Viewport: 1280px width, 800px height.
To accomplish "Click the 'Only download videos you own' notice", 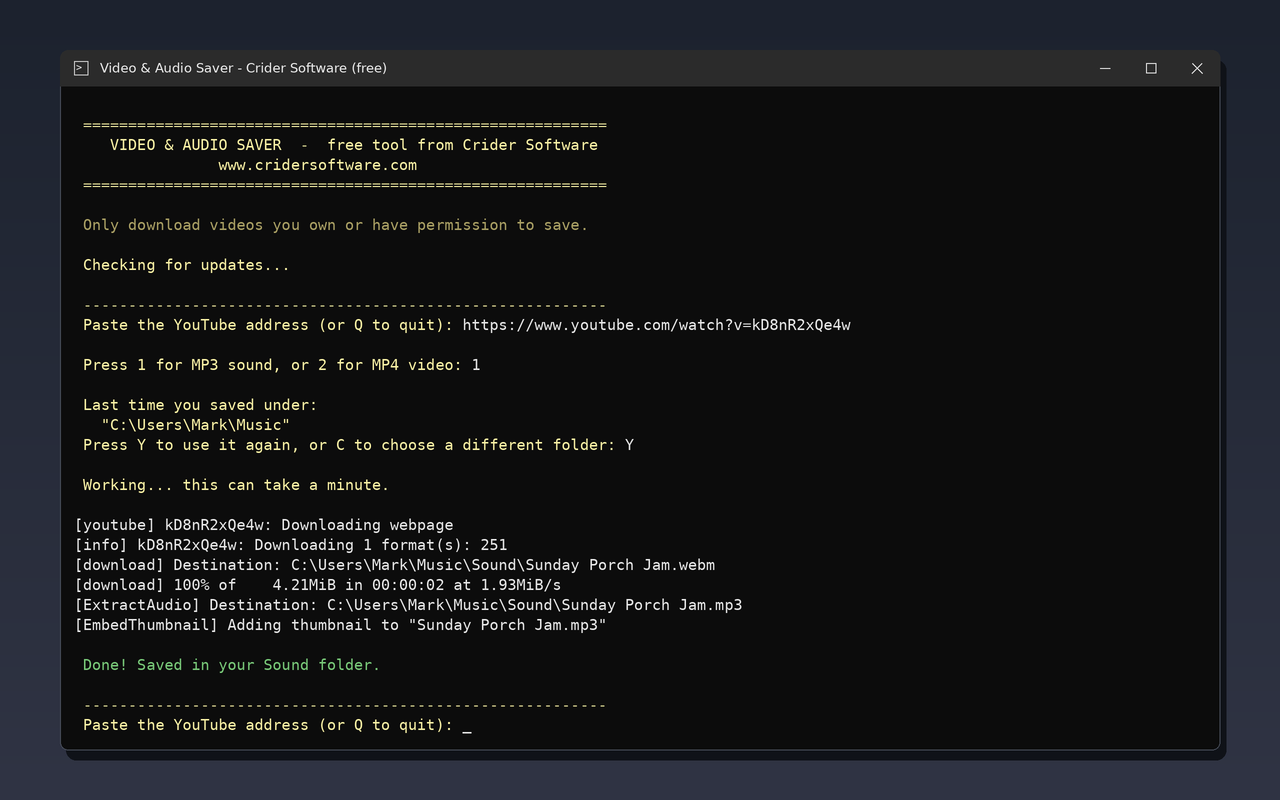I will point(335,225).
